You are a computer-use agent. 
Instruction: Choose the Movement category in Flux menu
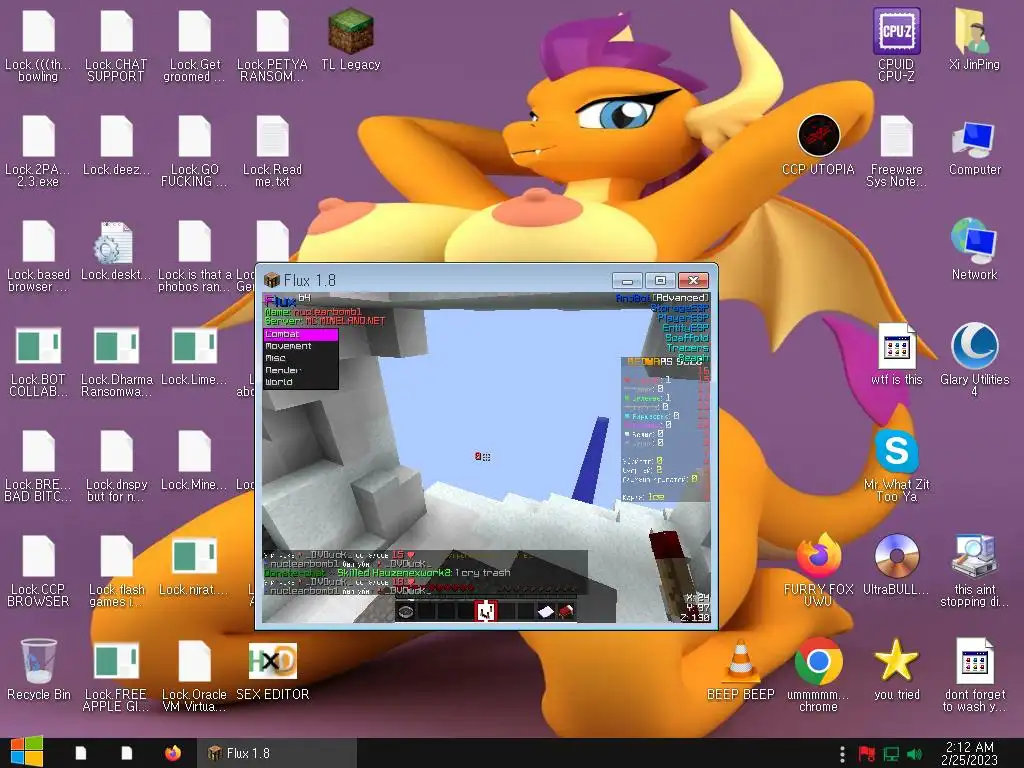coord(300,346)
